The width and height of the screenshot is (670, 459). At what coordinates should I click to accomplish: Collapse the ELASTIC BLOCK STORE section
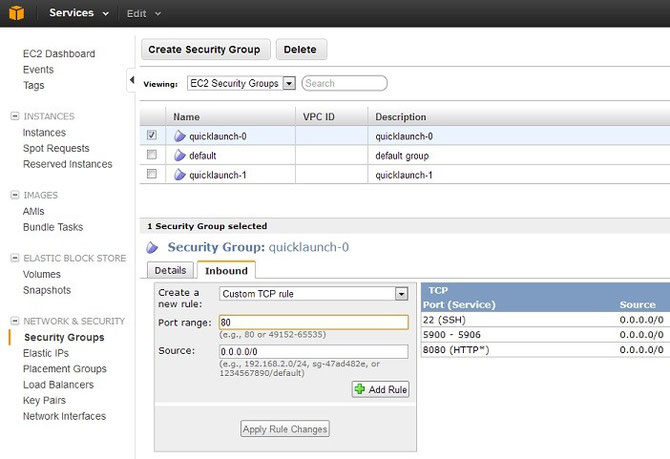[15, 258]
